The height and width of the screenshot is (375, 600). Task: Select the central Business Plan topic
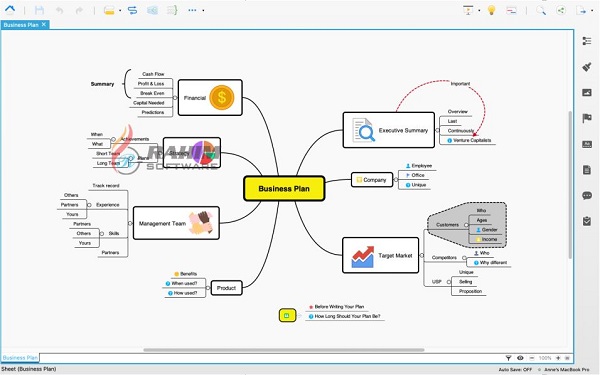coord(284,188)
